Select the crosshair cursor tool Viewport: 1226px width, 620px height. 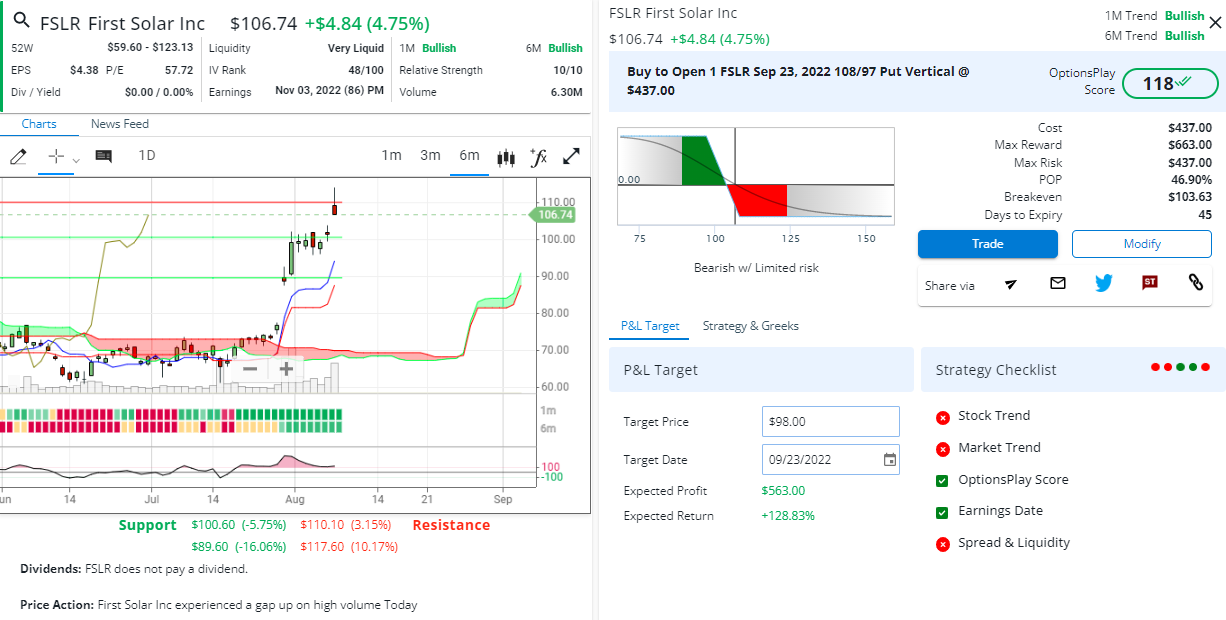56,156
